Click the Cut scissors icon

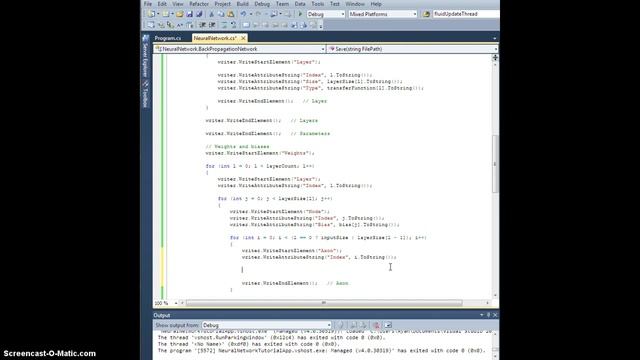point(211,14)
